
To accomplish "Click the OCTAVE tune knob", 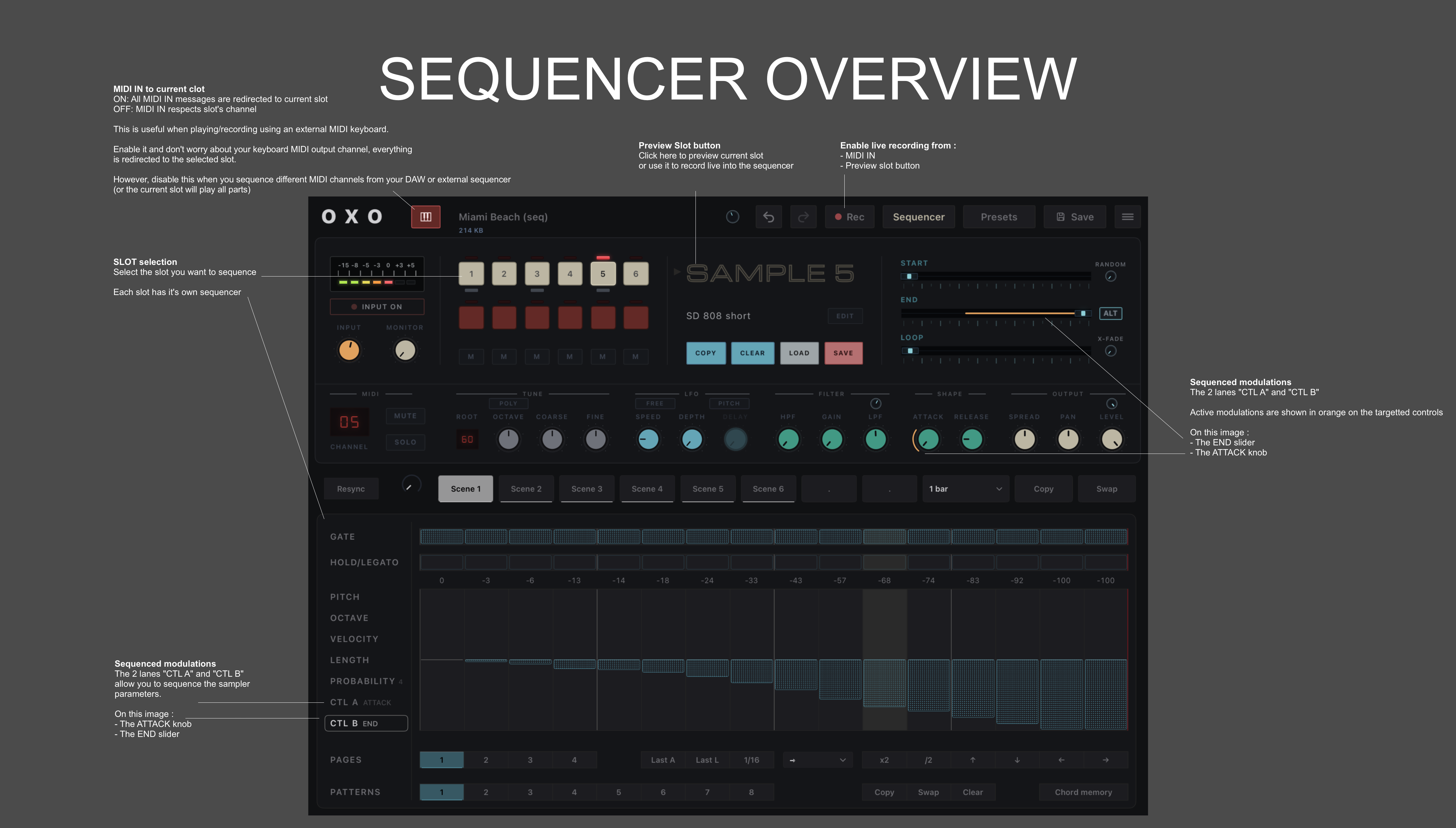I will 508,439.
